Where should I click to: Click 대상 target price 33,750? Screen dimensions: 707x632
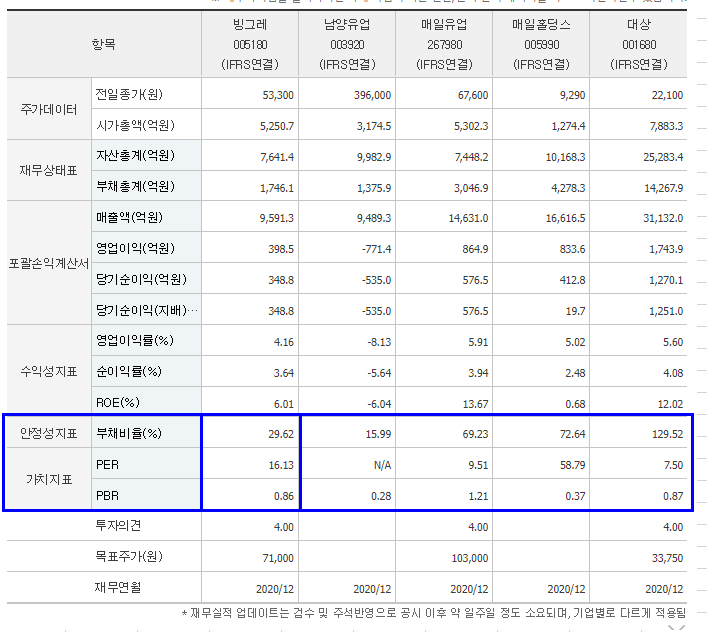tap(668, 558)
